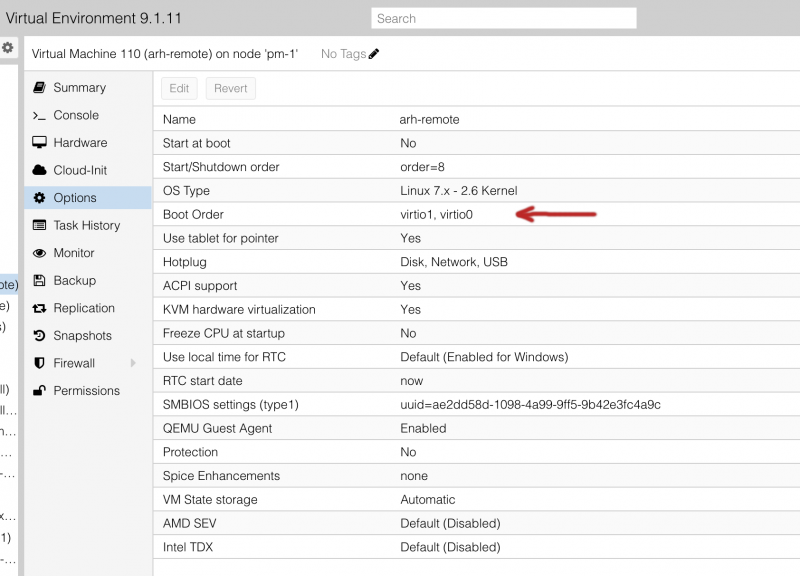Click the 'arh-remote' name value
Image resolution: width=800 pixels, height=576 pixels.
click(429, 119)
